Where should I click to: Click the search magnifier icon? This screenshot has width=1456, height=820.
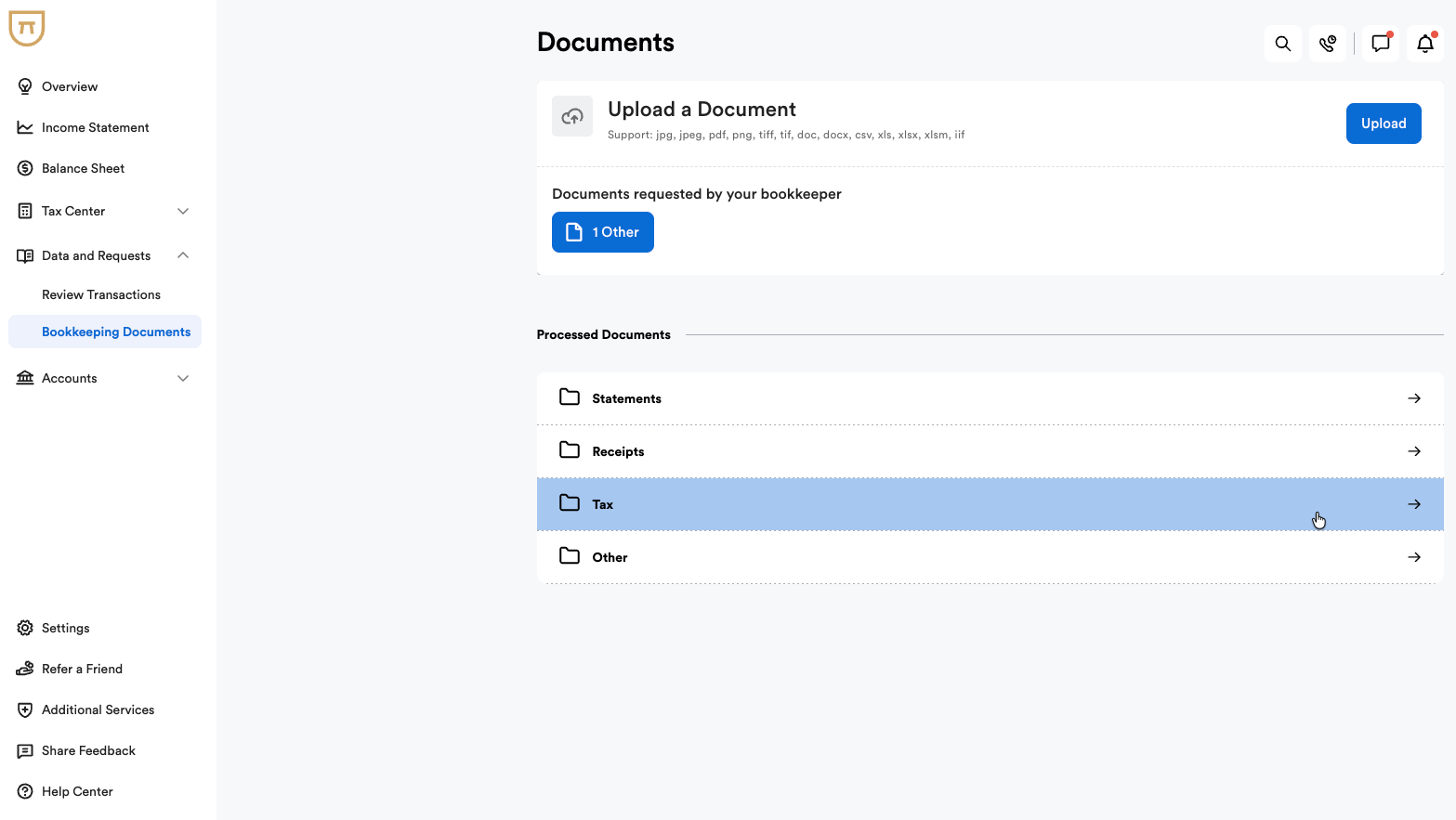1282,44
